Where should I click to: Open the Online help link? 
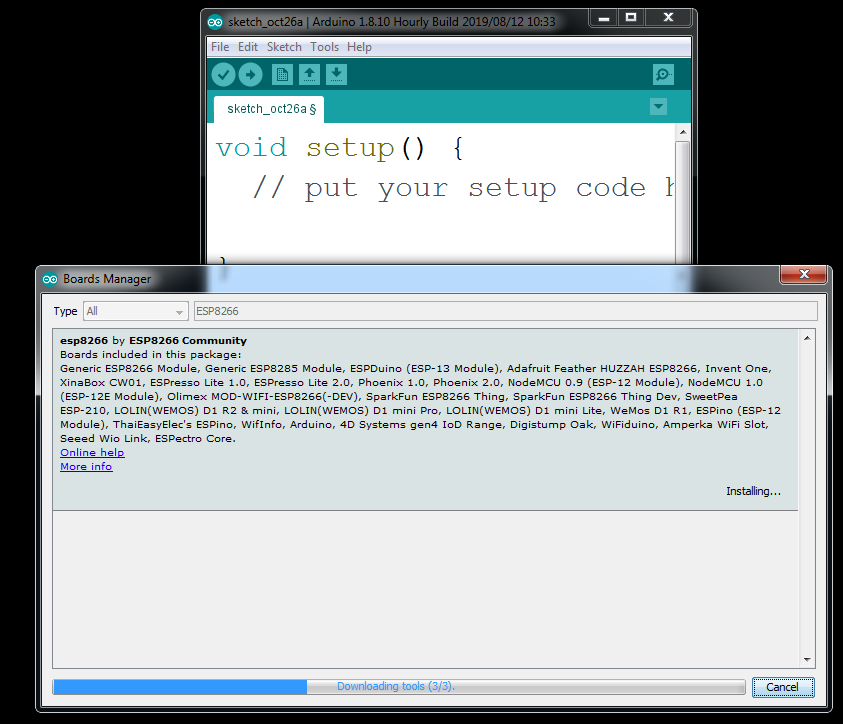pos(92,453)
